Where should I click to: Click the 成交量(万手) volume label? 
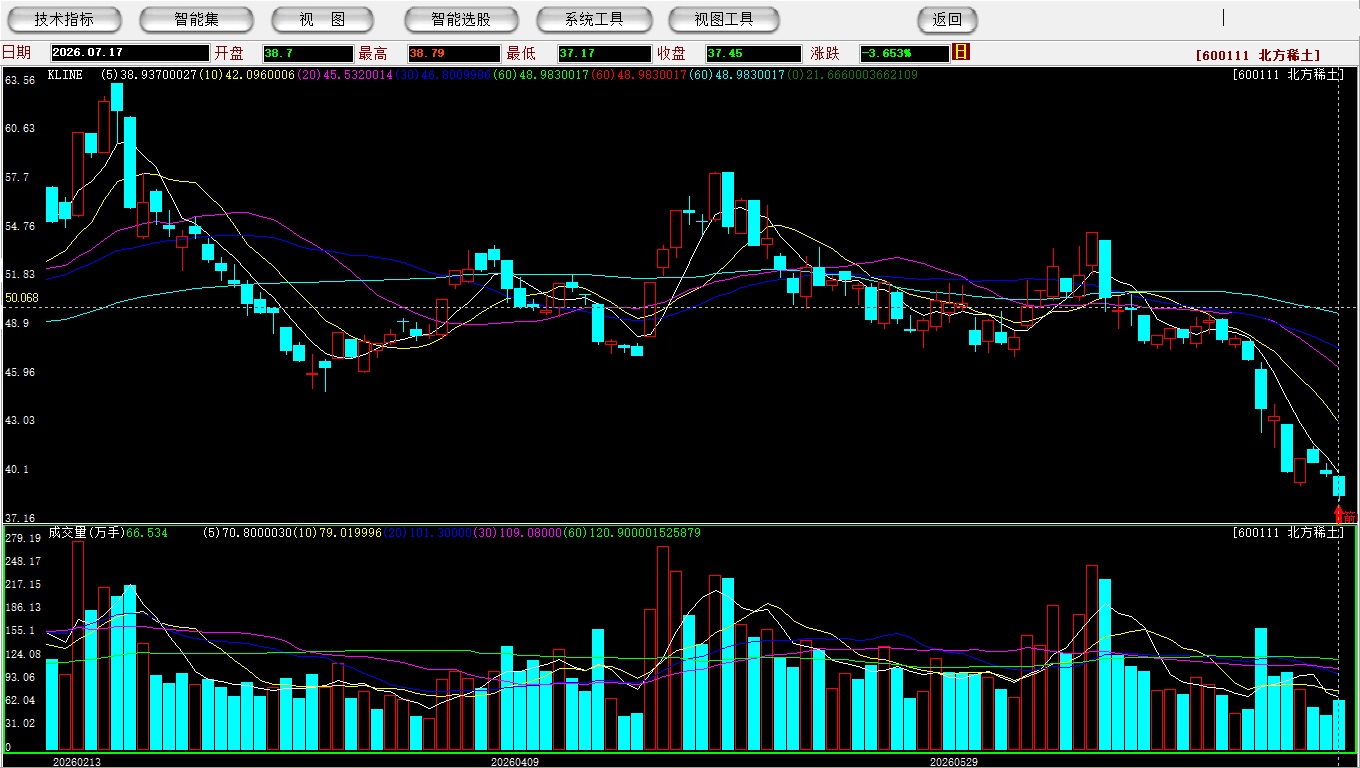85,533
